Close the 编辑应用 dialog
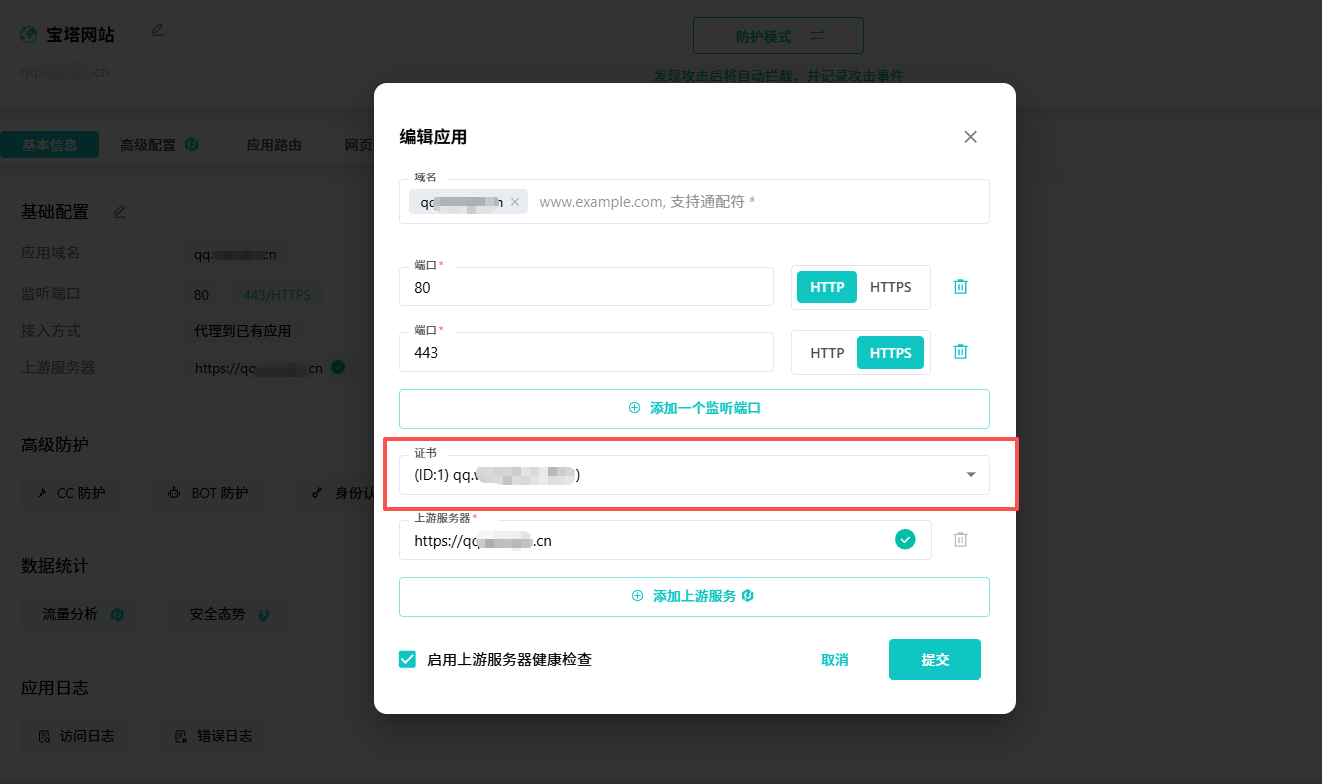Image resolution: width=1322 pixels, height=784 pixels. pos(970,137)
